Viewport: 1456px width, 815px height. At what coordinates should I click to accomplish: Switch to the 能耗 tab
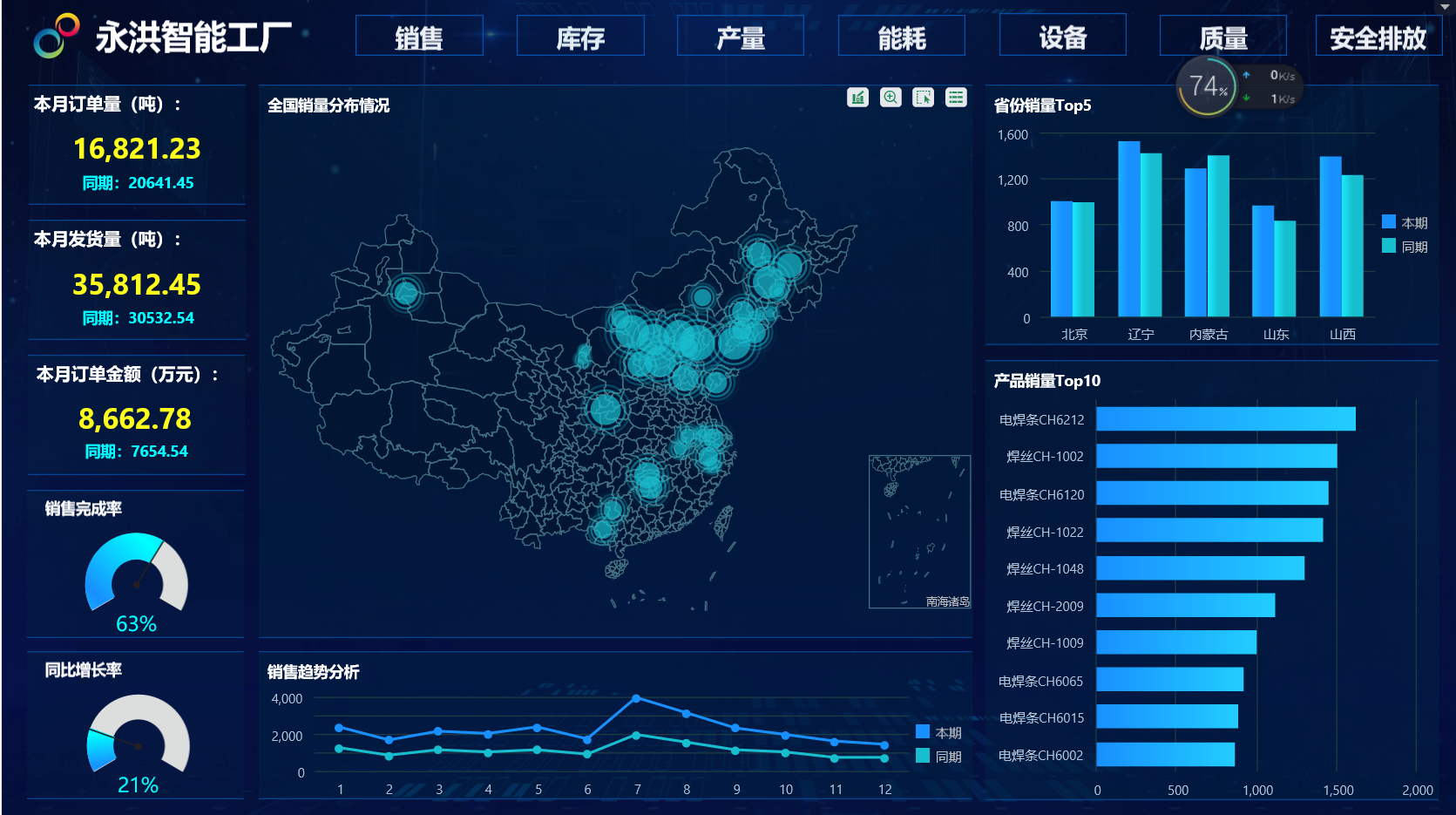point(902,37)
